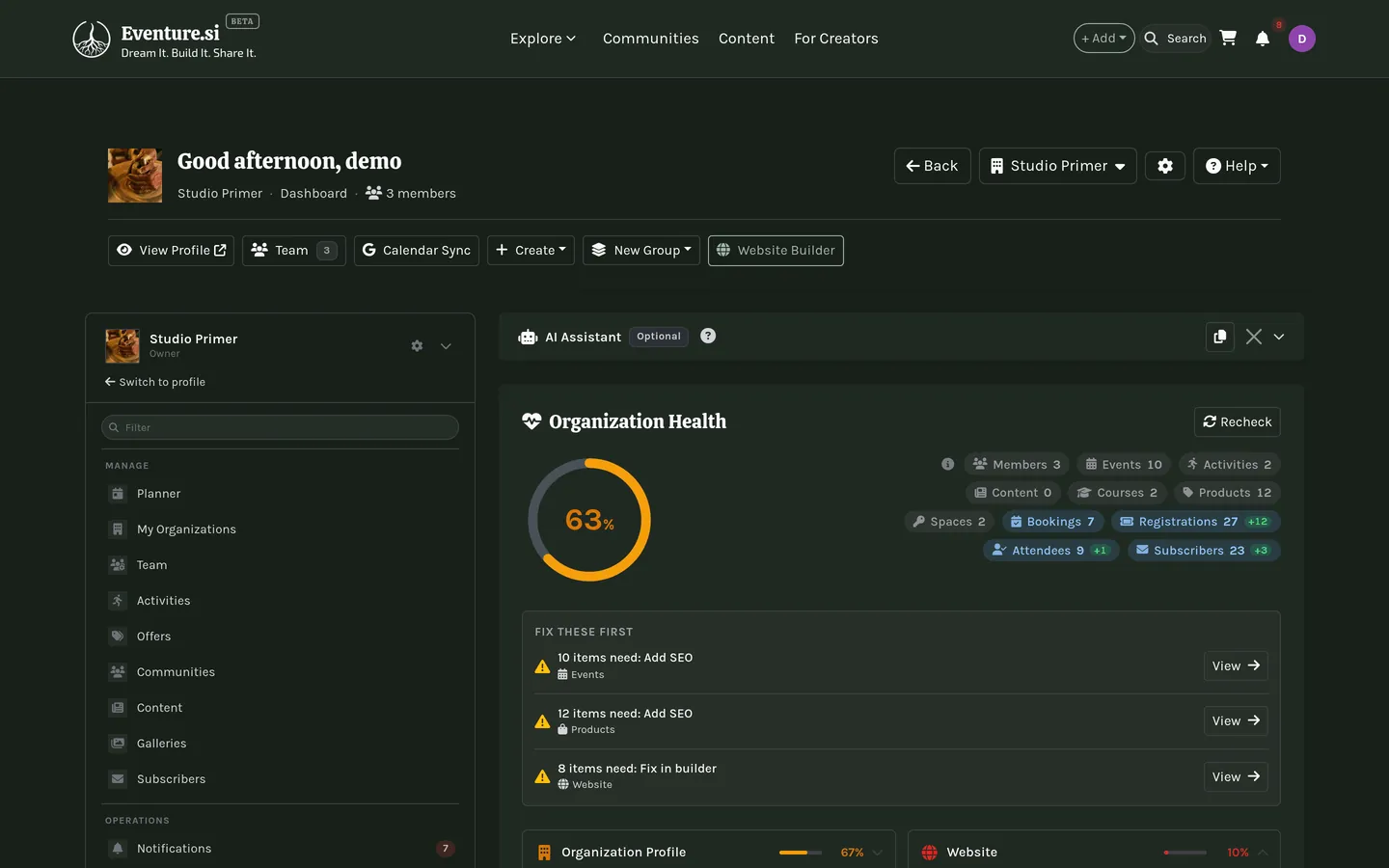Click AI Assistant help question mark

pos(708,336)
